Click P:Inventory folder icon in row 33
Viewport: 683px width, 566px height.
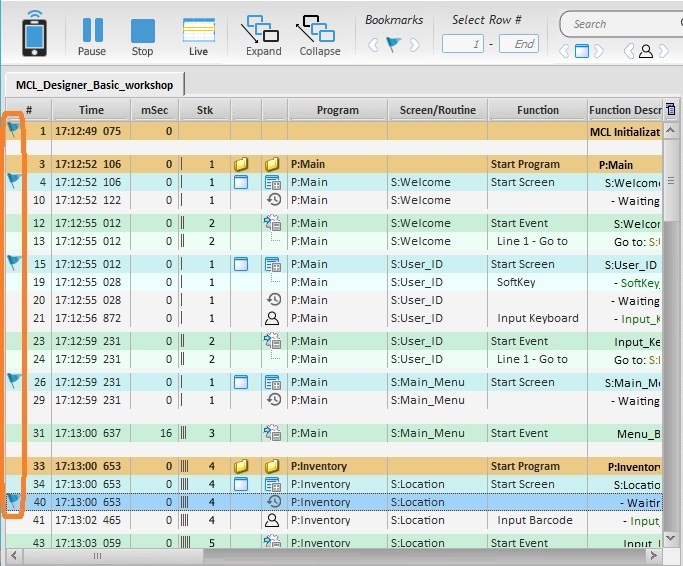pos(271,467)
